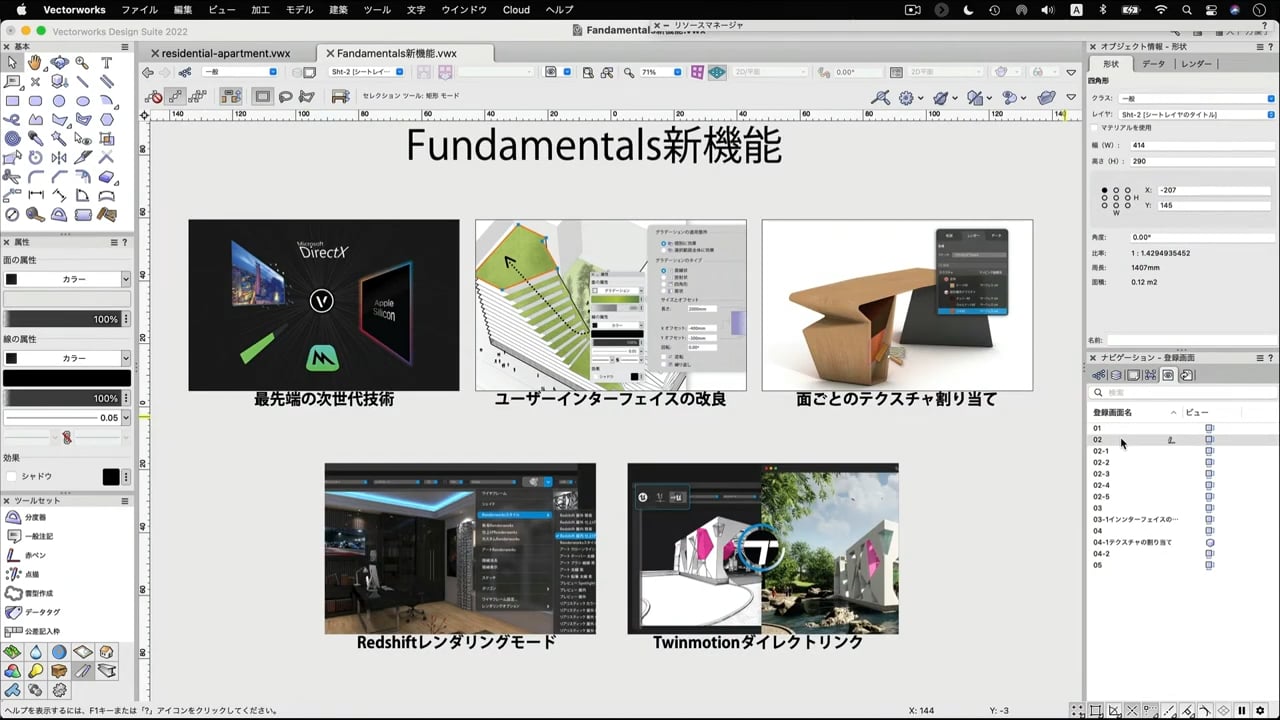The image size is (1280, 720).
Task: Switch to the データ tab
Action: (x=1153, y=64)
